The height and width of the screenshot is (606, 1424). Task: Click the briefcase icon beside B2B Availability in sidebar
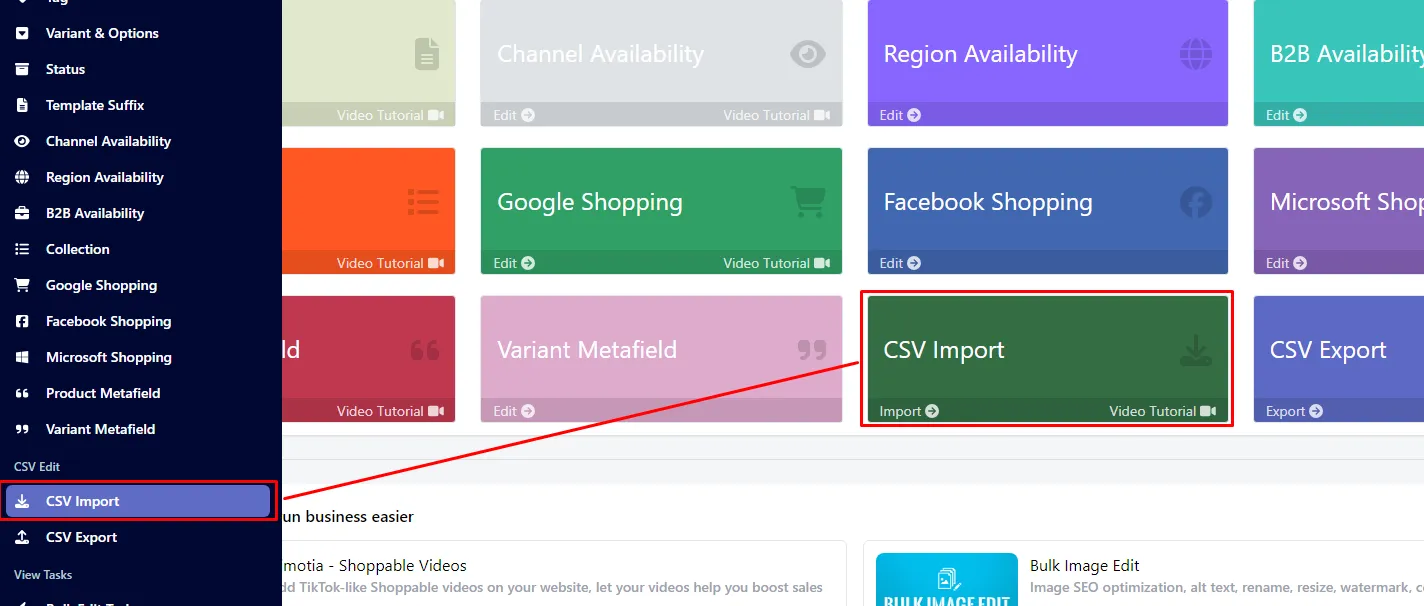pyautogui.click(x=22, y=213)
